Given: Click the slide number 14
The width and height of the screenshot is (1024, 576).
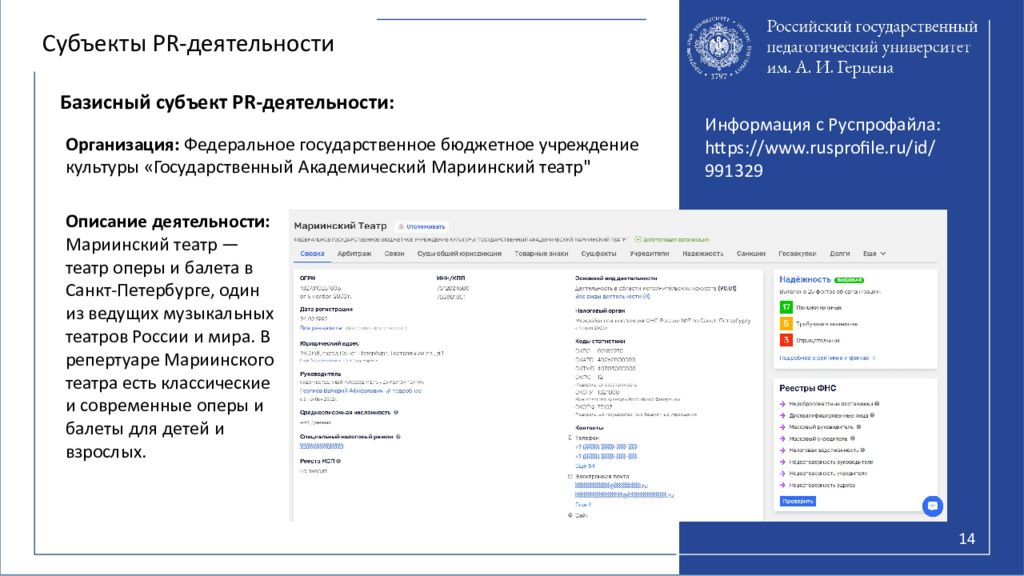Looking at the screenshot, I should coord(967,539).
